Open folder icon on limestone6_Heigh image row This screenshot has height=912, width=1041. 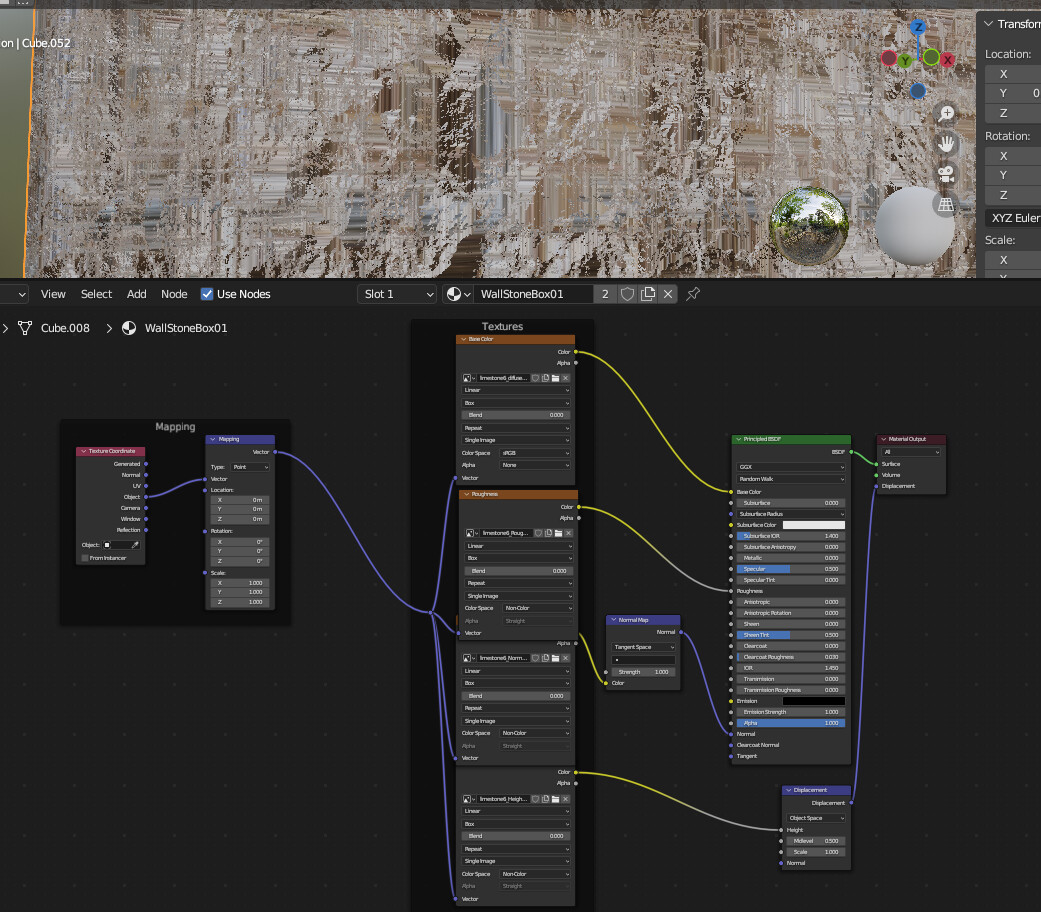556,799
